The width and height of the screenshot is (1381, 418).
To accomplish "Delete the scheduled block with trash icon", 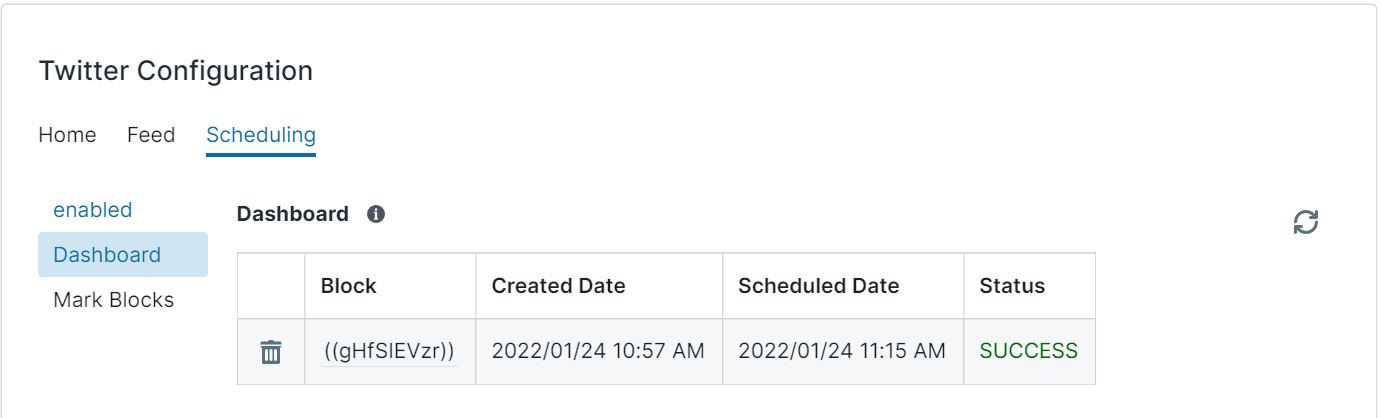I will (x=271, y=352).
